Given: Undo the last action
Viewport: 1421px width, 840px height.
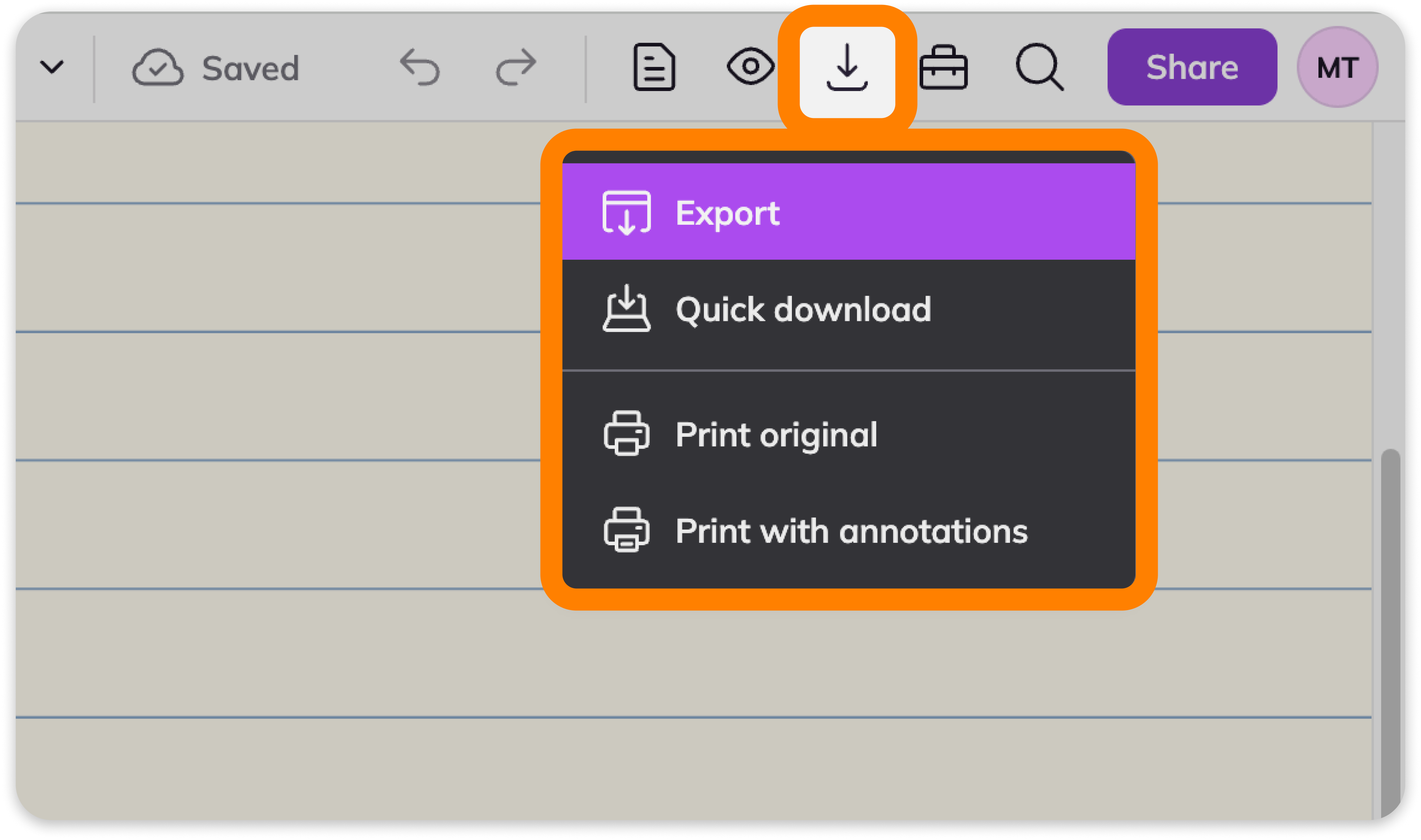Looking at the screenshot, I should pos(419,67).
